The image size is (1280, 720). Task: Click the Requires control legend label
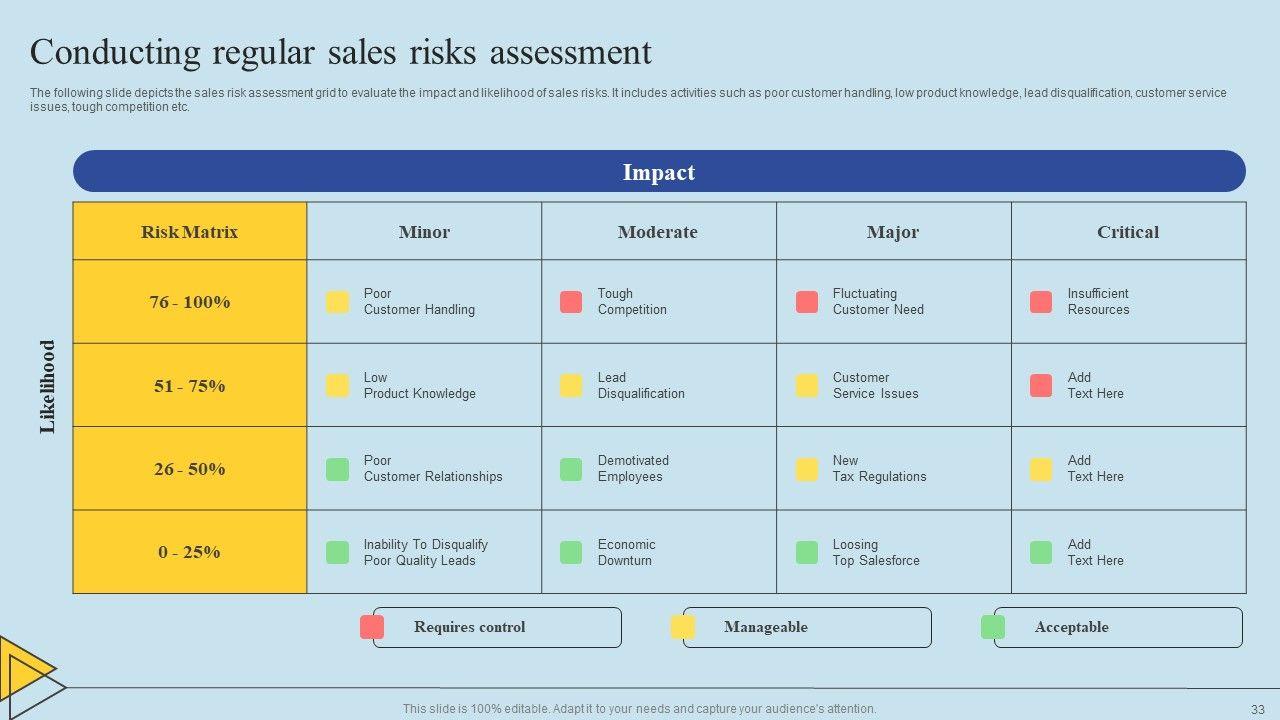[469, 627]
